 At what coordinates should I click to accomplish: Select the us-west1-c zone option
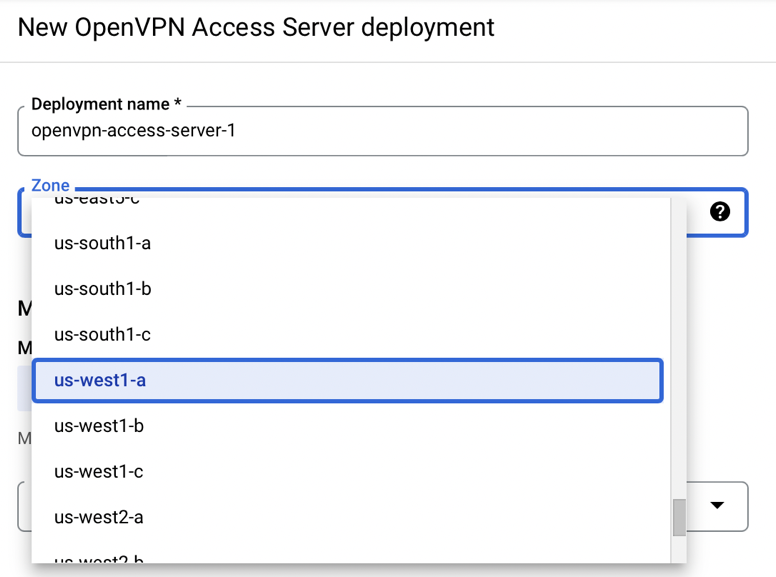coord(99,471)
